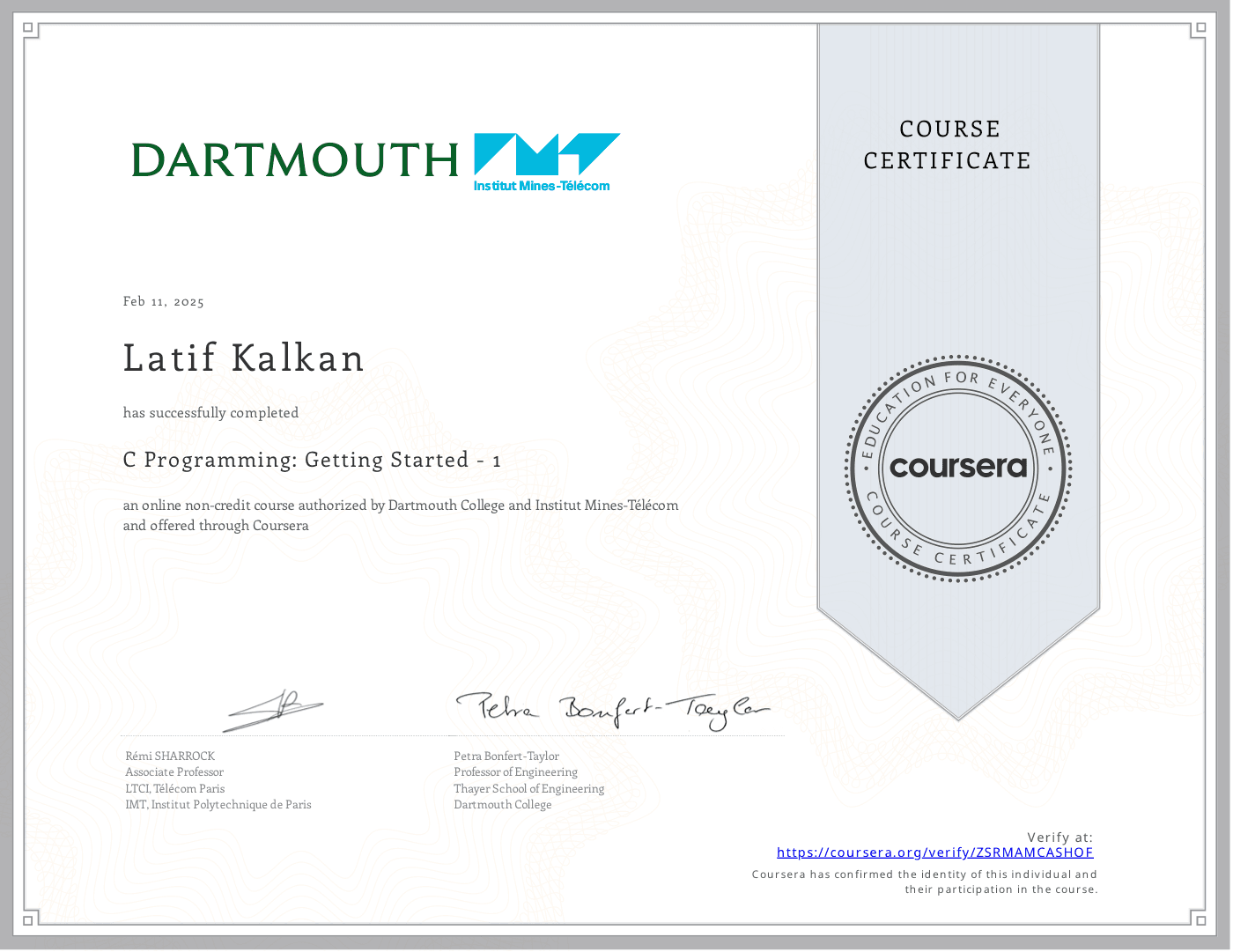The height and width of the screenshot is (952, 1233).
Task: Click 'has successfully completed' text
Action: coord(211,412)
